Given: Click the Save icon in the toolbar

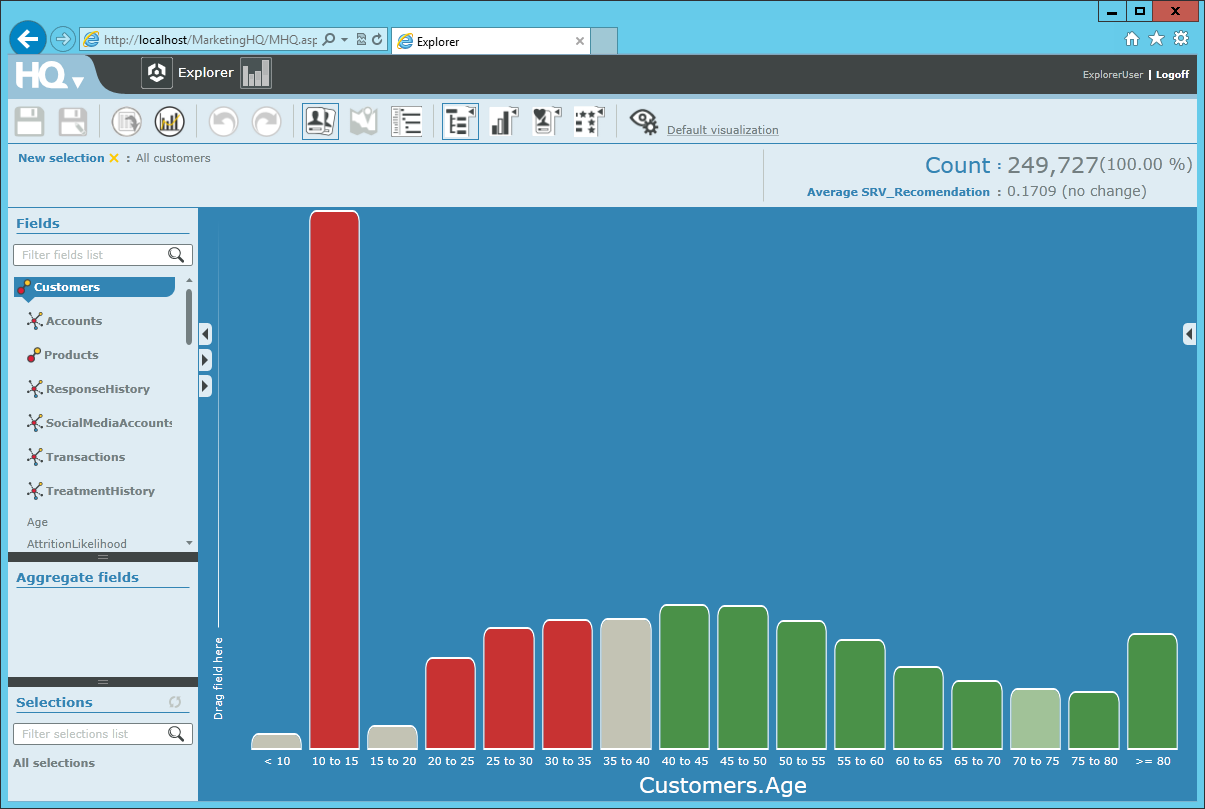Looking at the screenshot, I should coord(29,121).
